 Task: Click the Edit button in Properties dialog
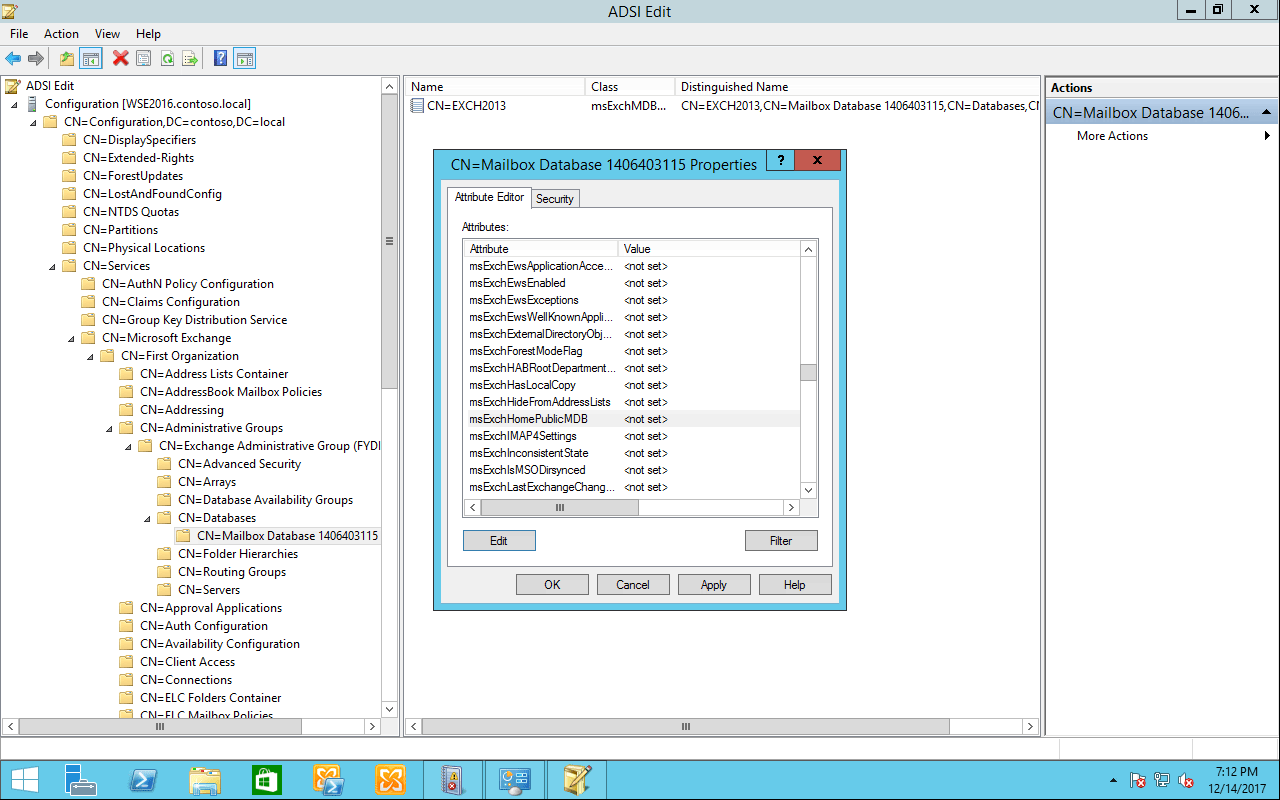(499, 541)
